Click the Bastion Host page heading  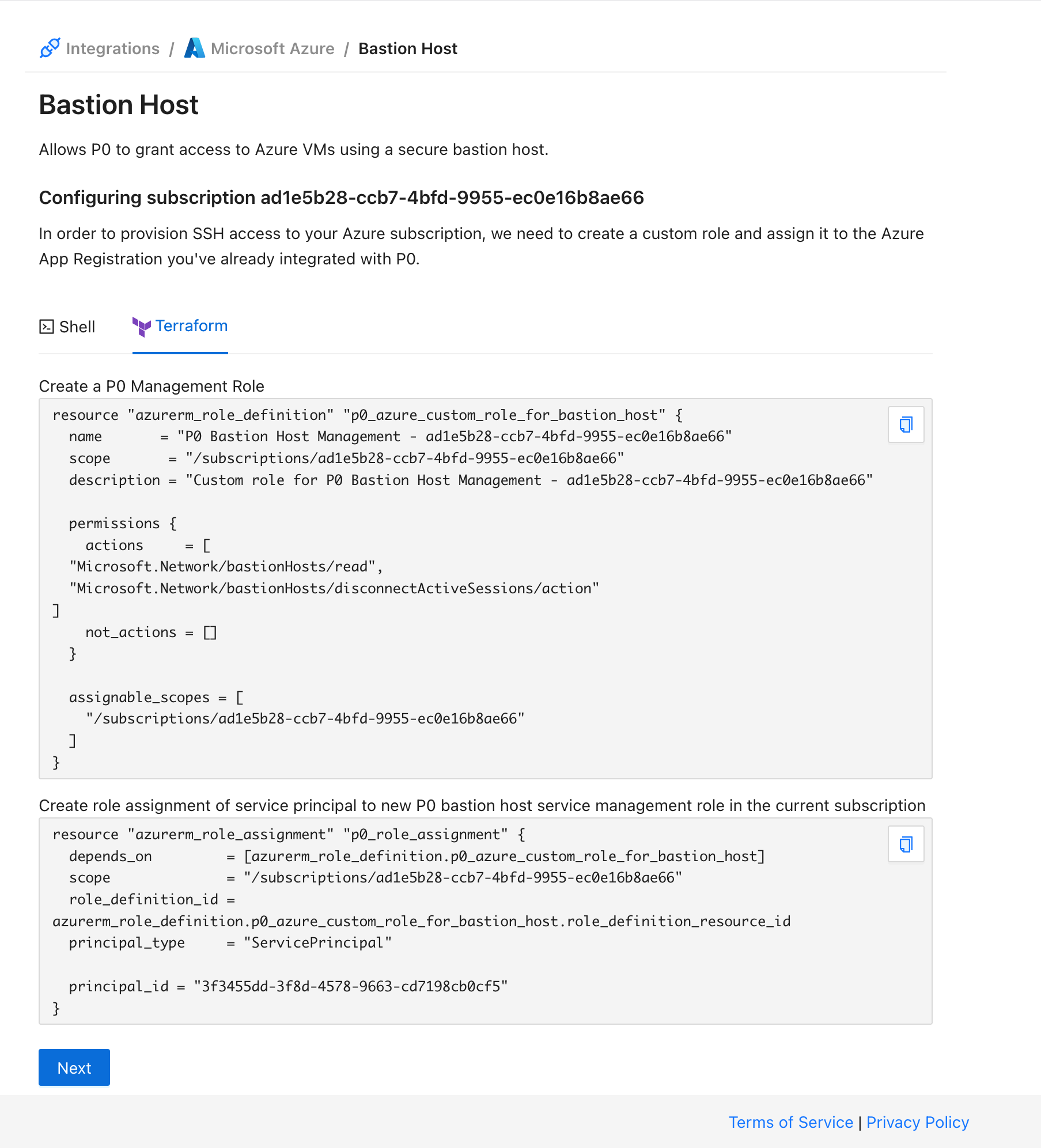coord(119,105)
